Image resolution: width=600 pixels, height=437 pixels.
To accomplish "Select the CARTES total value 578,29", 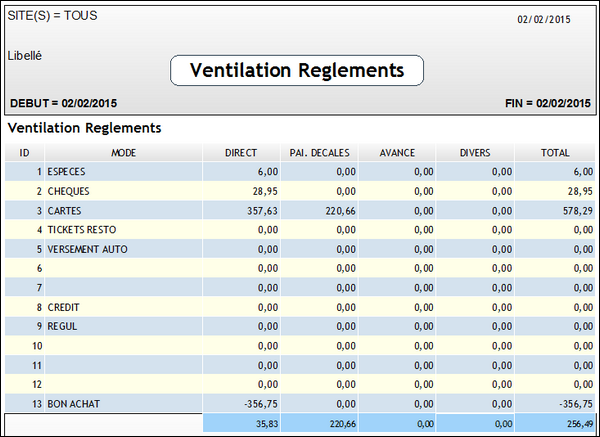I will [577, 210].
